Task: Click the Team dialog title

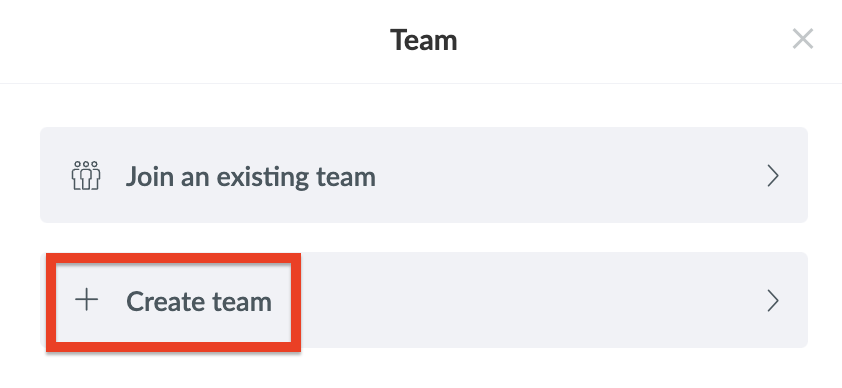Action: pos(424,40)
